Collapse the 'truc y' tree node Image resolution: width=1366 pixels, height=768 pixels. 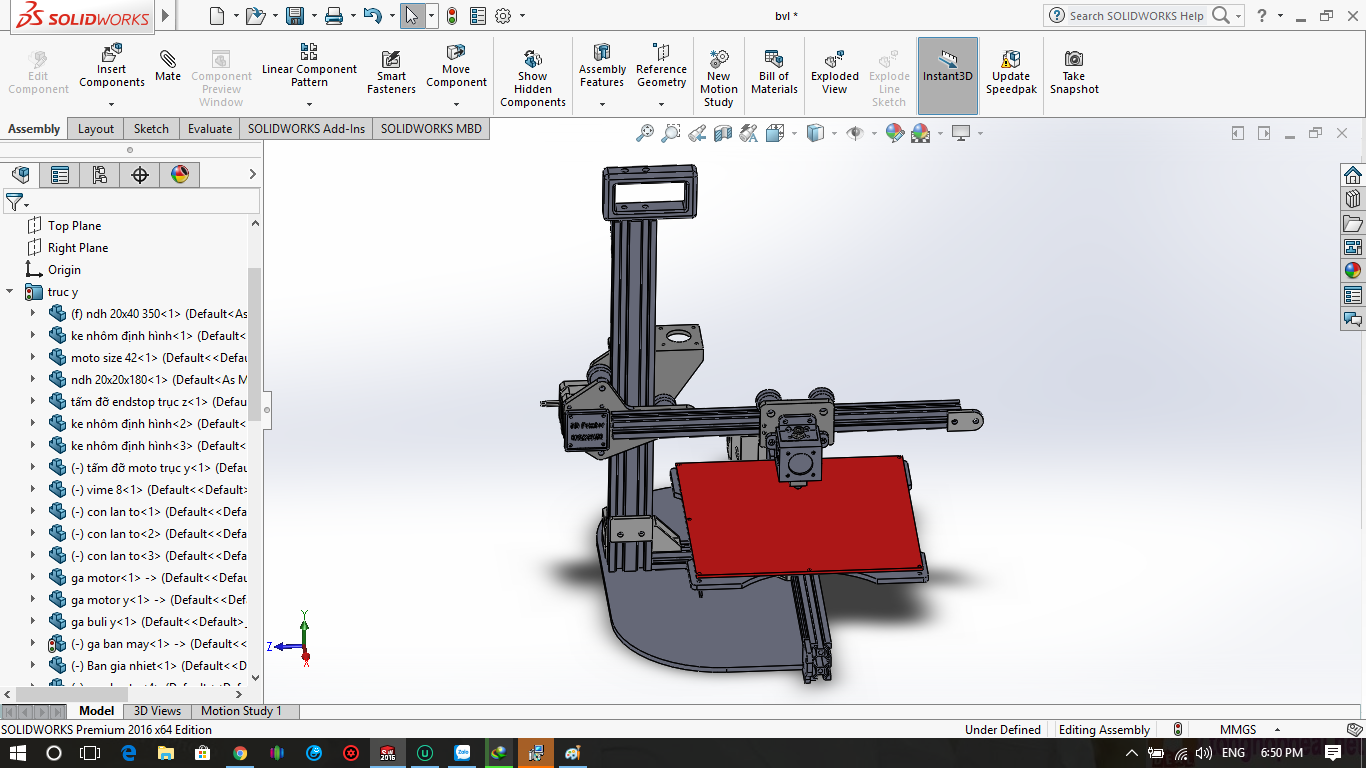click(x=10, y=292)
